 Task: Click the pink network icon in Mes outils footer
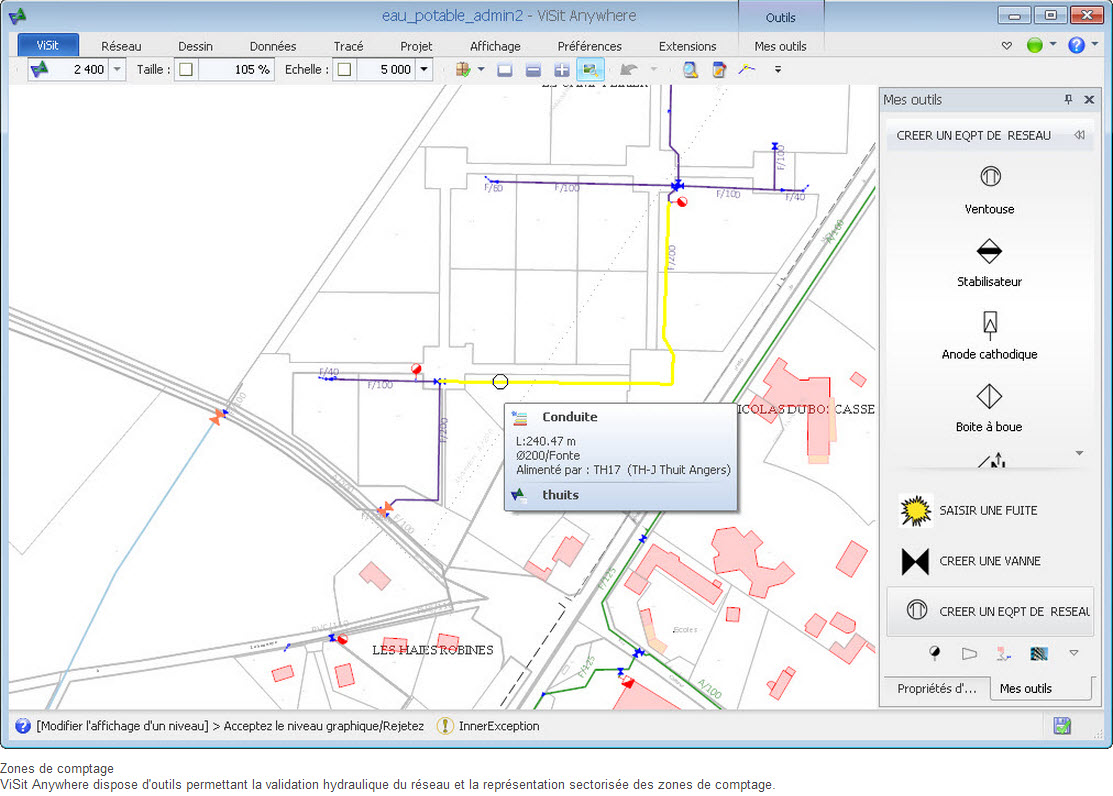(1003, 653)
